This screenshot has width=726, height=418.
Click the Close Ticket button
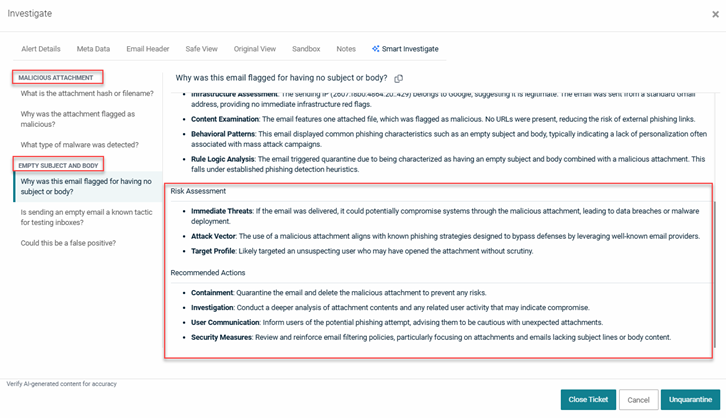pyautogui.click(x=588, y=399)
